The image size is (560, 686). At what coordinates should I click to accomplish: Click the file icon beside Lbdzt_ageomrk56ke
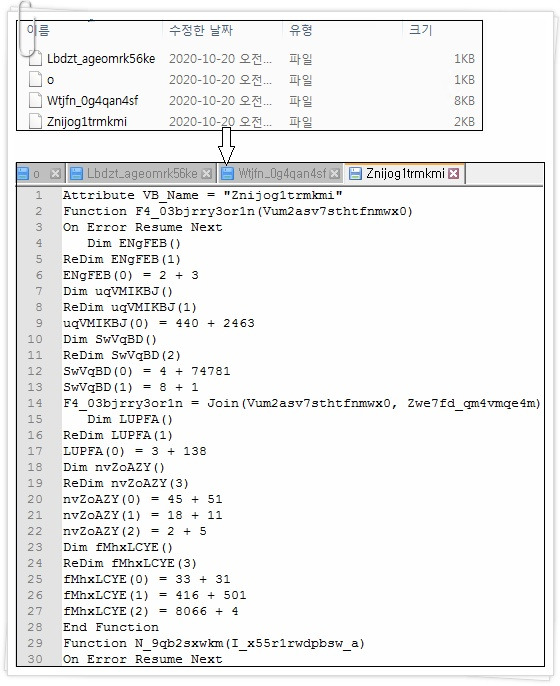[x=35, y=59]
